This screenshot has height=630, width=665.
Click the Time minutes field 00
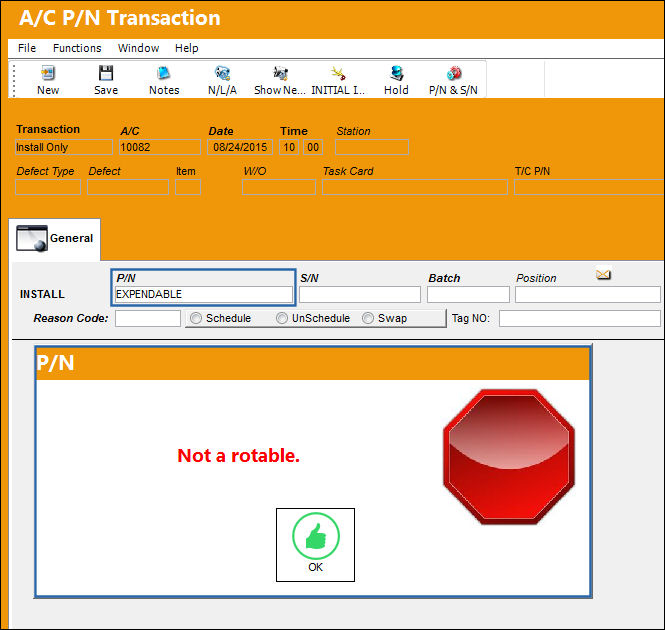tap(313, 147)
